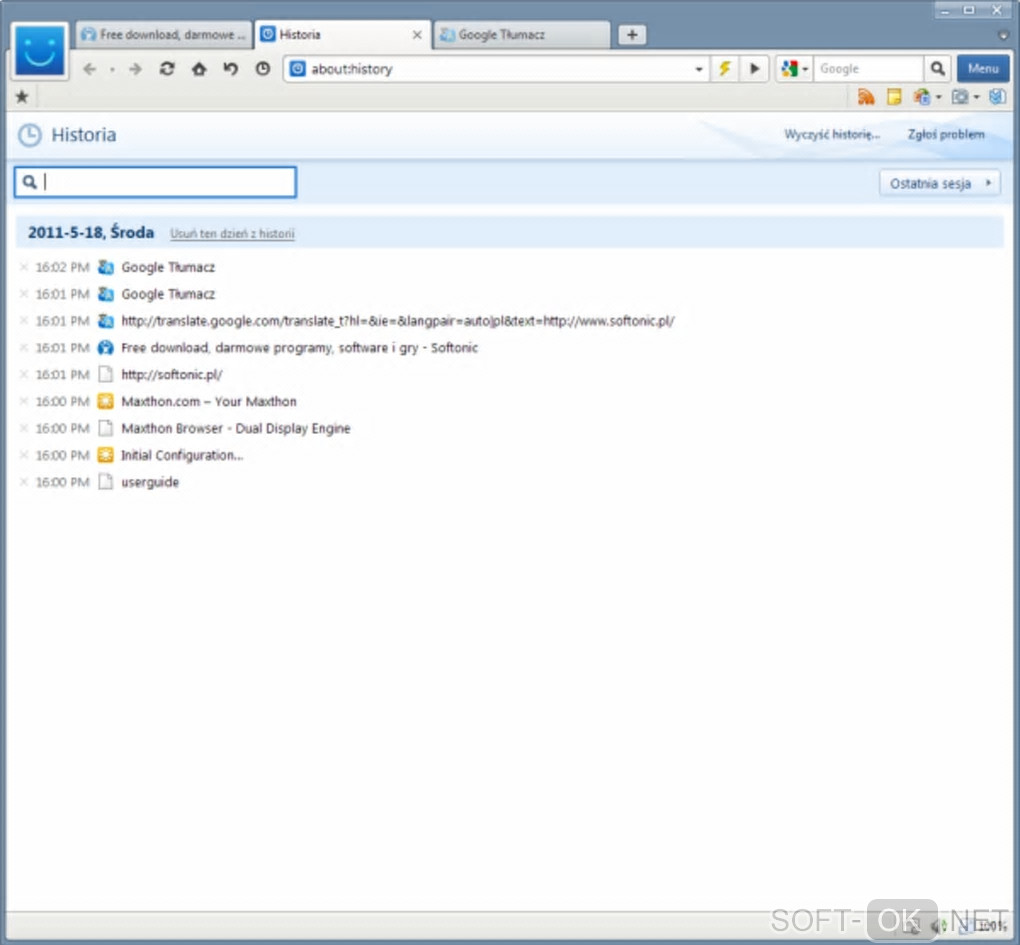Viewport: 1020px width, 945px height.
Task: Switch the display engine with the lightning icon
Action: point(725,68)
